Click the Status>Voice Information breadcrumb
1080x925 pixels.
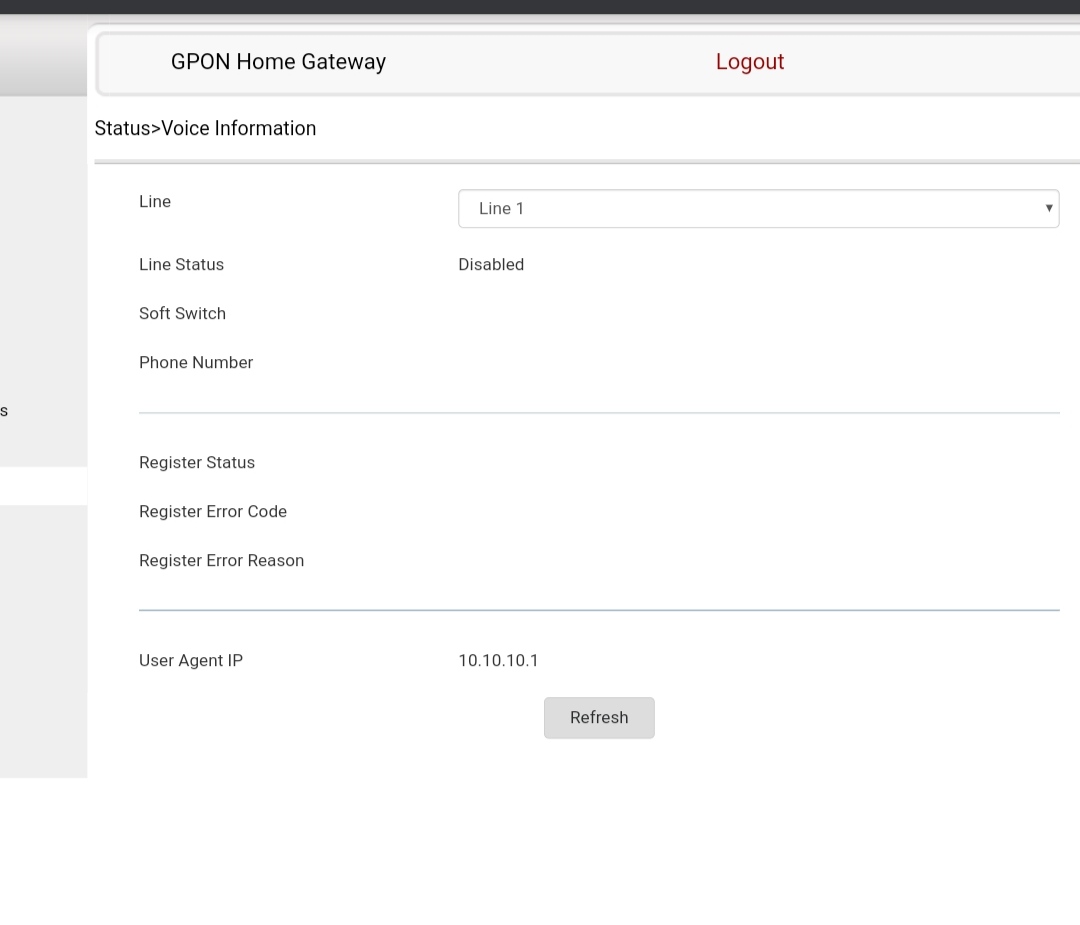(205, 128)
